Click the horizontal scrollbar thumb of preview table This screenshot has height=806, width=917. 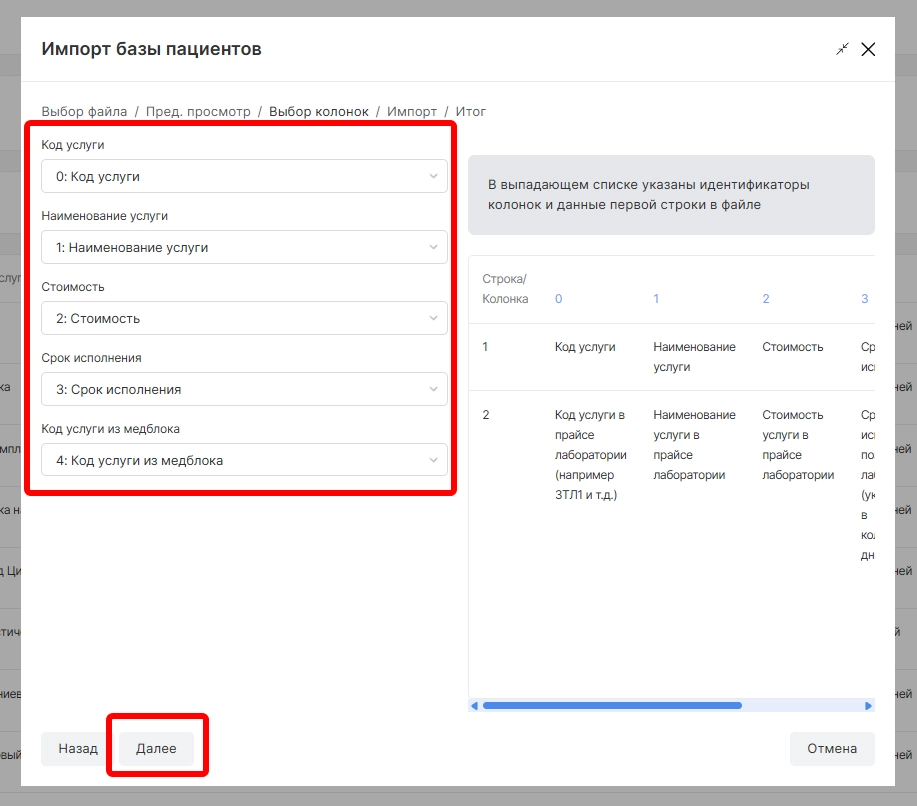click(x=612, y=706)
